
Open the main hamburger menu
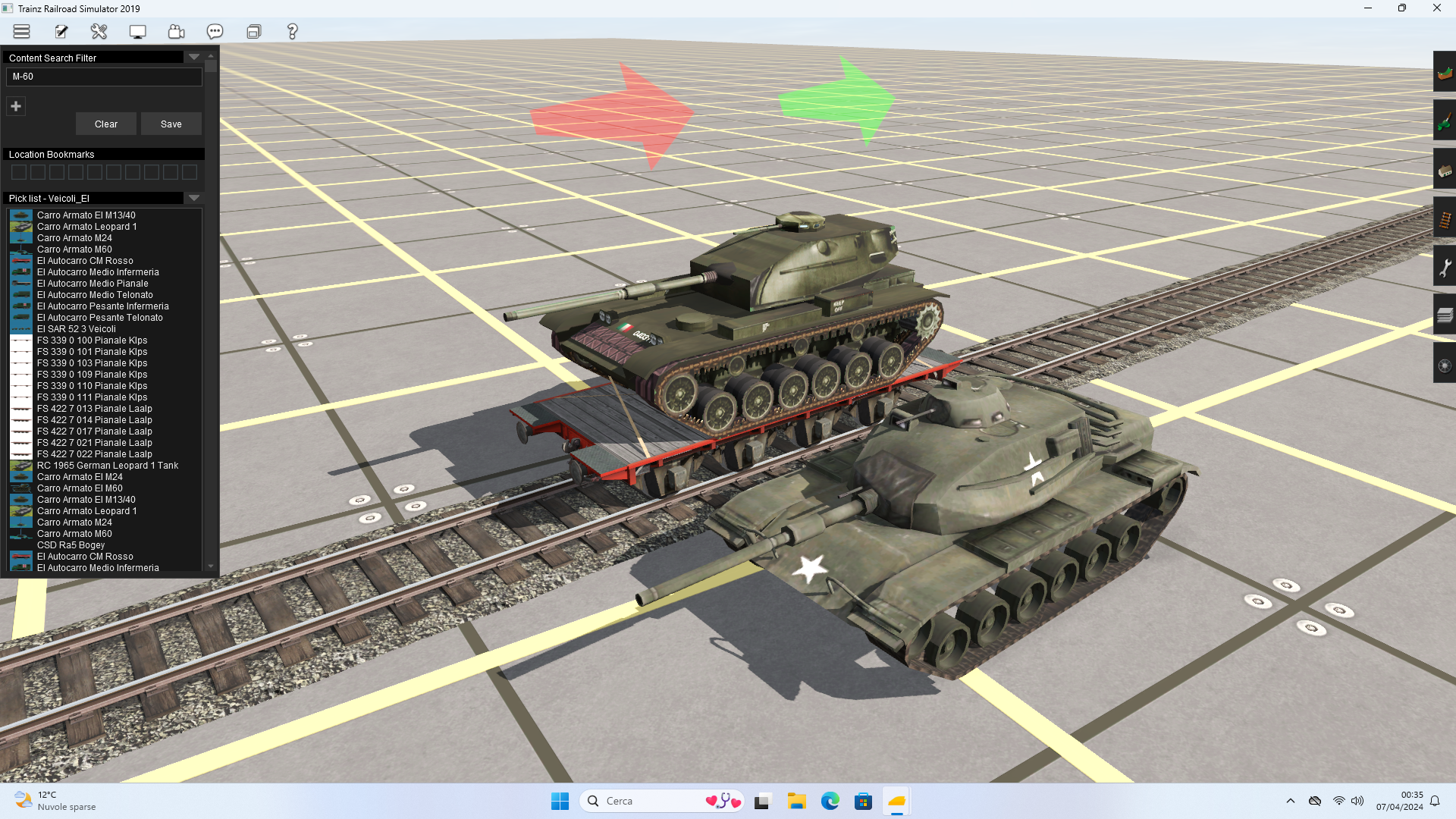21,32
